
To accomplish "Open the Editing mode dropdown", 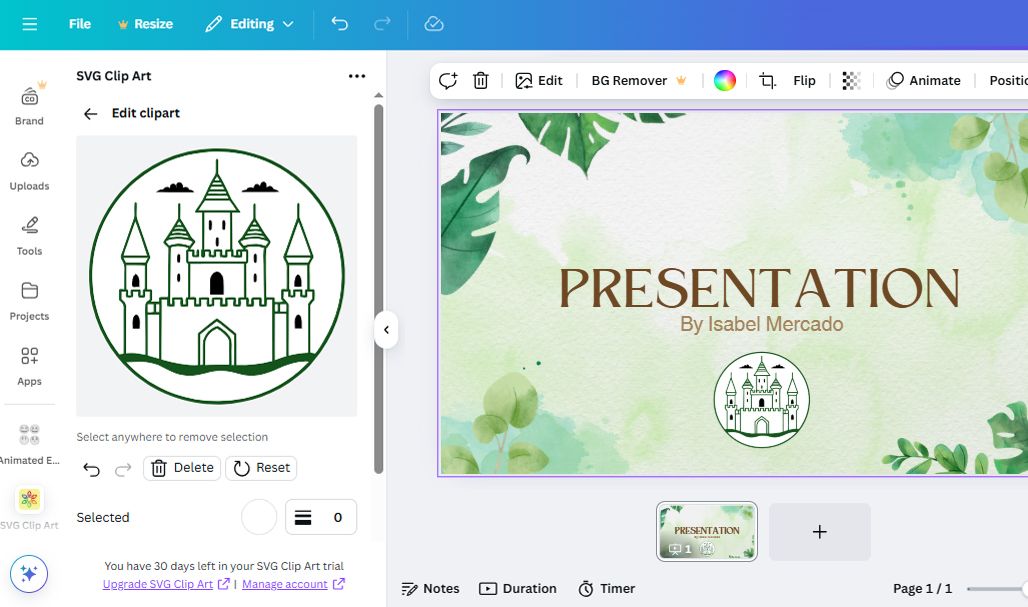I will pos(248,23).
